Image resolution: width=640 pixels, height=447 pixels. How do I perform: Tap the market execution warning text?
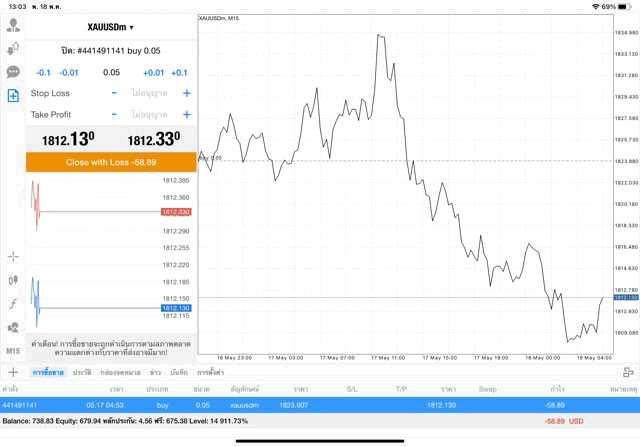(x=111, y=347)
